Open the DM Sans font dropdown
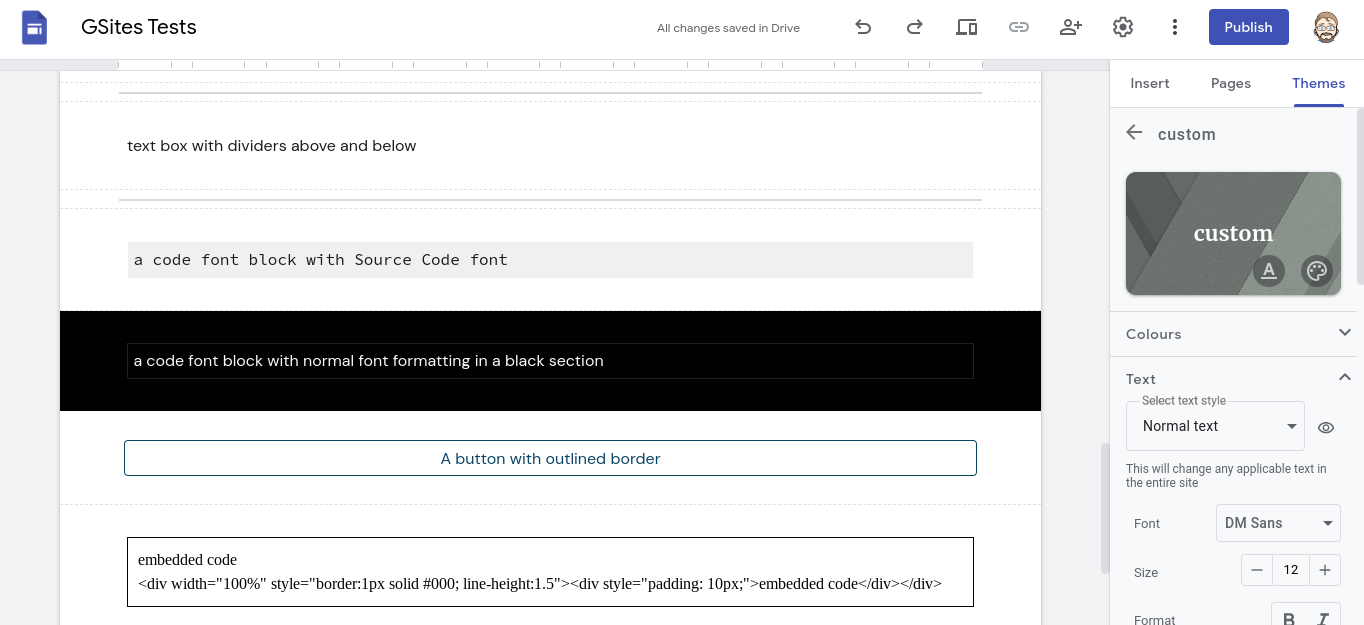 pos(1277,523)
